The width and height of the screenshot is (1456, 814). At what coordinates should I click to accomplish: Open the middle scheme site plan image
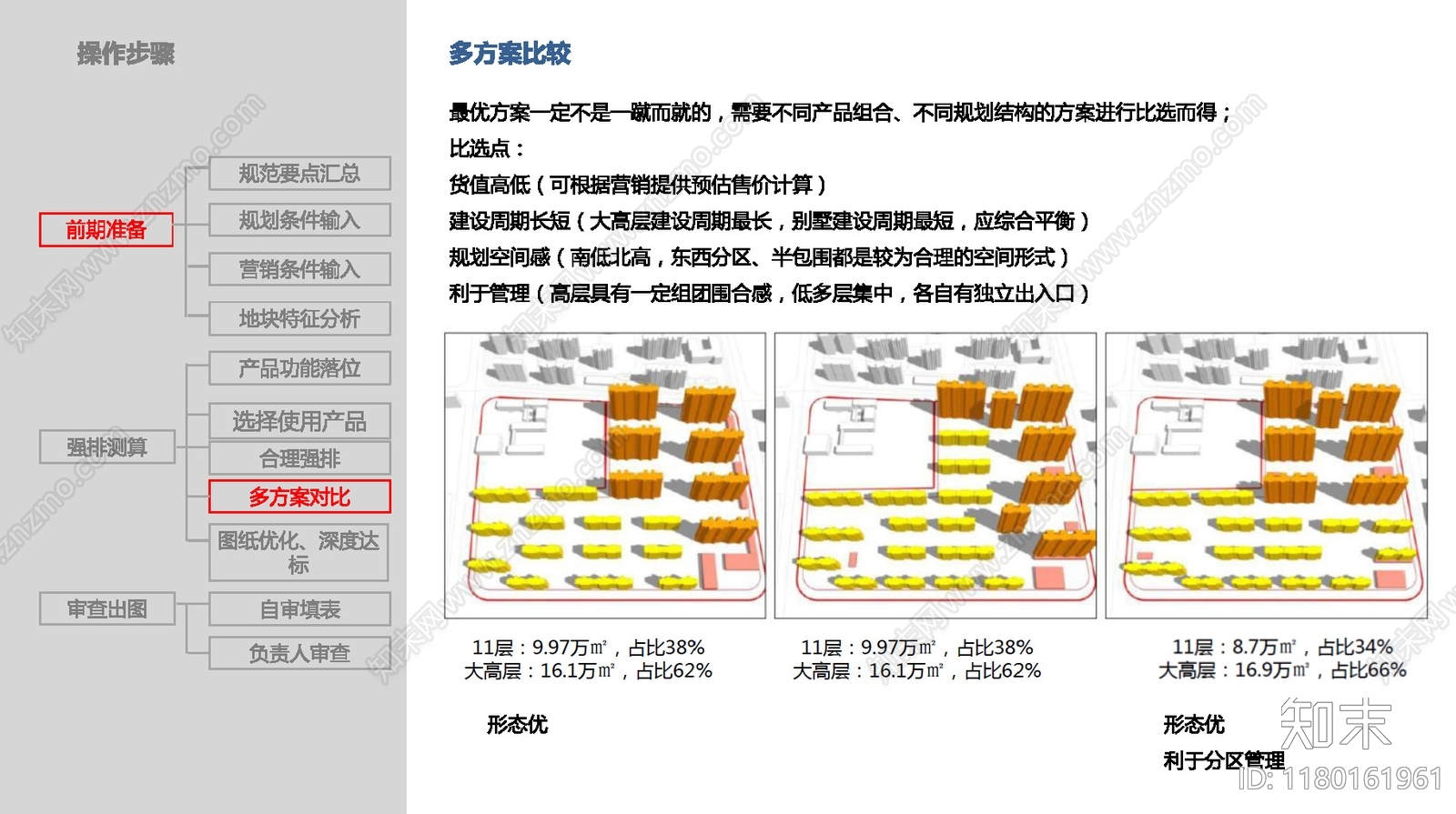tap(935, 476)
